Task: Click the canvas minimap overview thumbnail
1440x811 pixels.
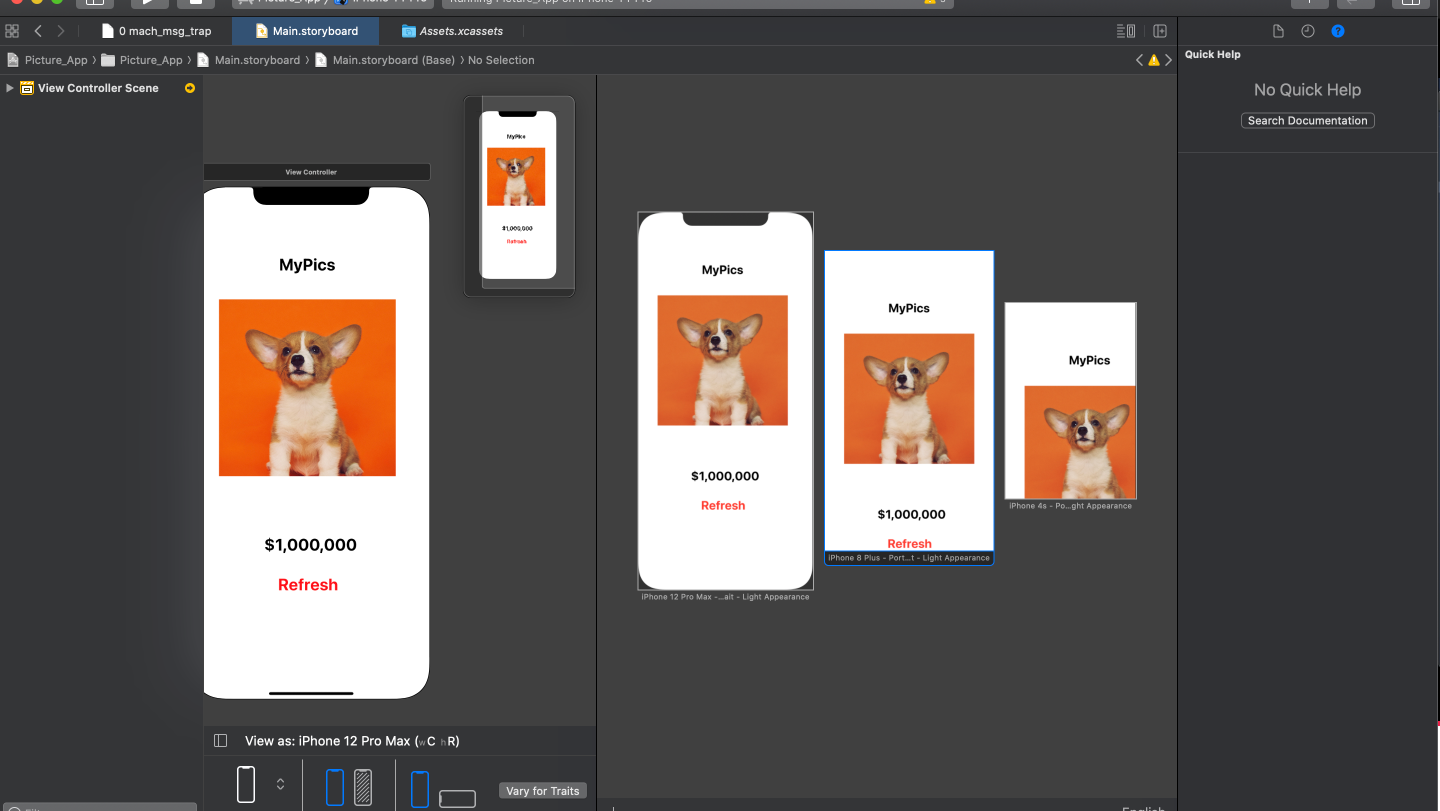Action: tap(519, 196)
